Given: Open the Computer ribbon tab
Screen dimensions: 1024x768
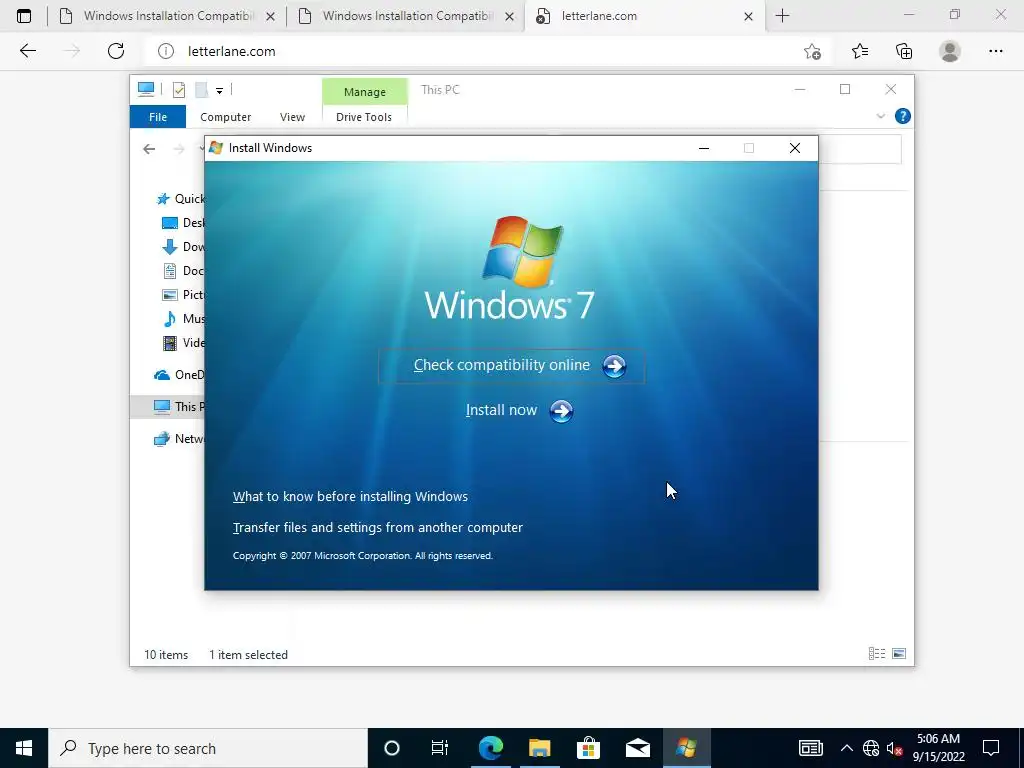Looking at the screenshot, I should (x=225, y=117).
